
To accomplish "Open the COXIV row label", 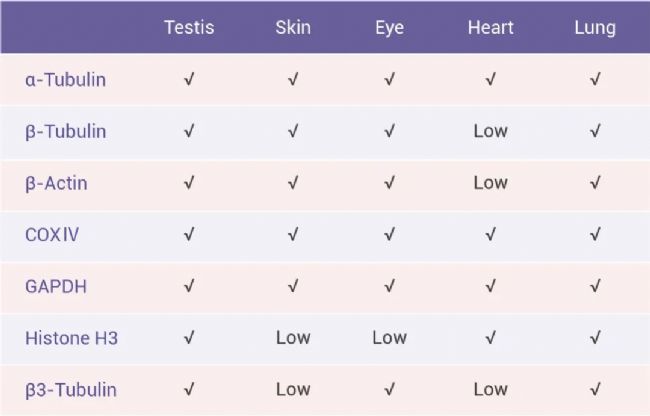I will point(51,235).
